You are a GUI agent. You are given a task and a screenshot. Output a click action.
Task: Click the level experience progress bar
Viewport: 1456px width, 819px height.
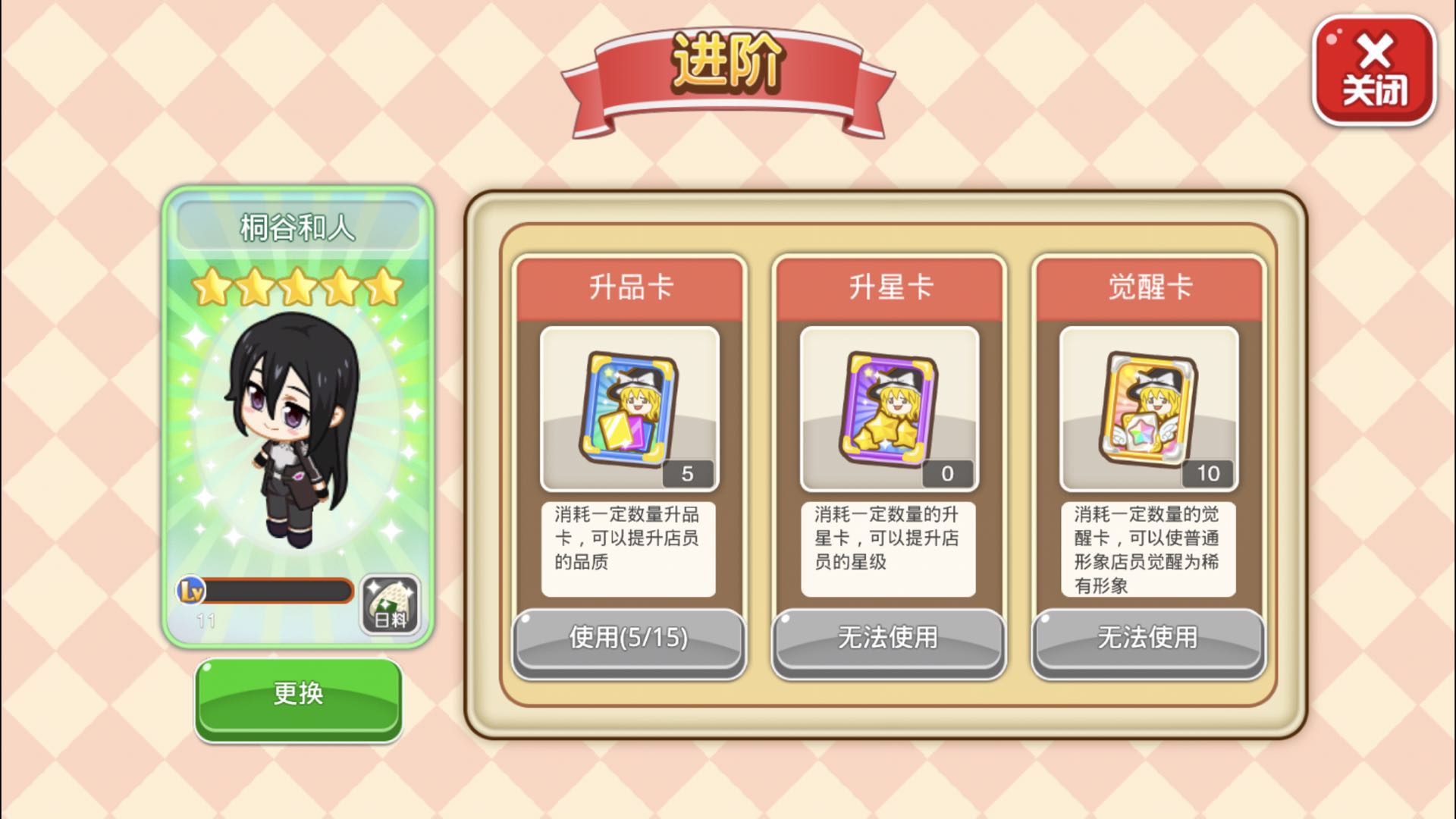[x=277, y=591]
